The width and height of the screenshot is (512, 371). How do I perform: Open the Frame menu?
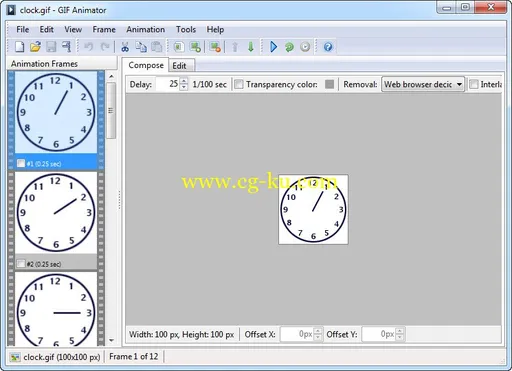click(x=104, y=29)
